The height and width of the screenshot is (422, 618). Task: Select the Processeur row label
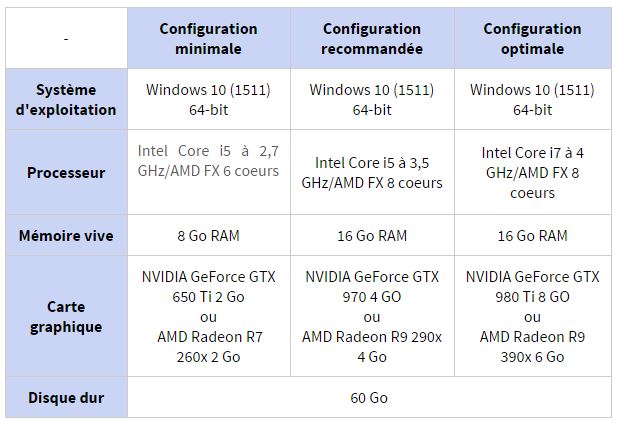[x=66, y=172]
